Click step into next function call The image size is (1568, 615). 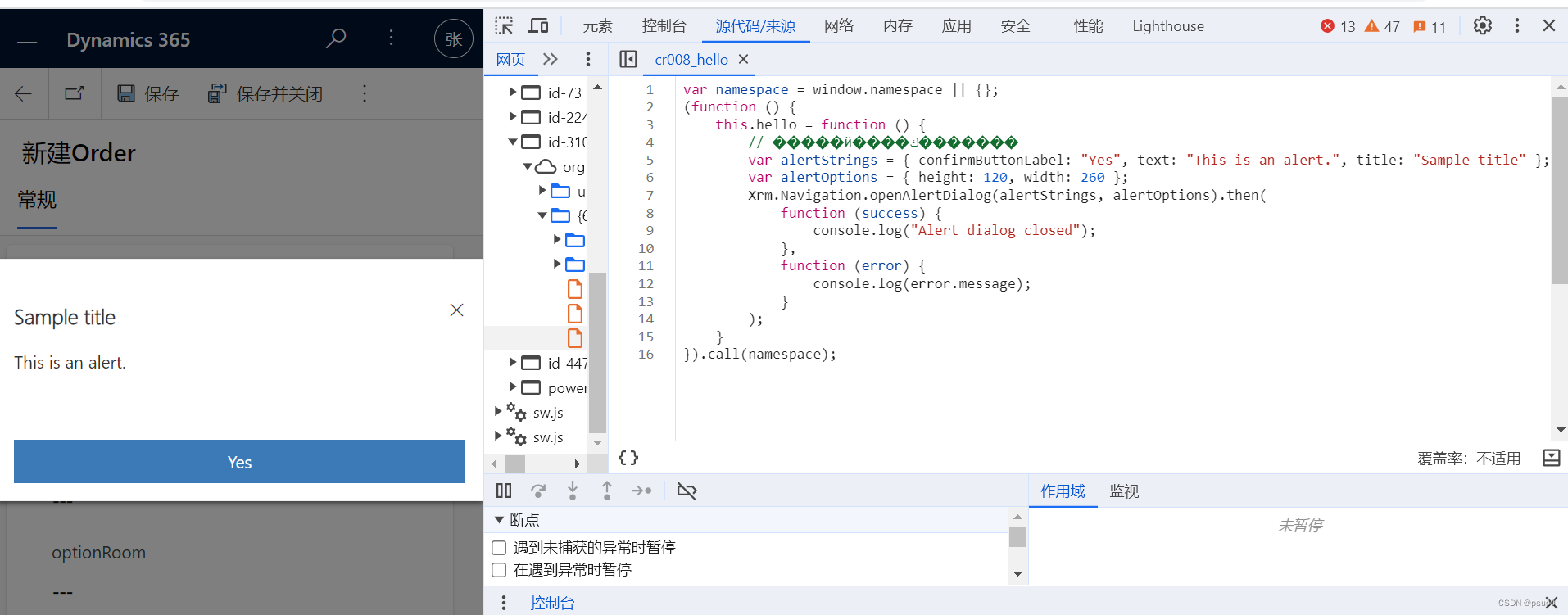pyautogui.click(x=573, y=491)
